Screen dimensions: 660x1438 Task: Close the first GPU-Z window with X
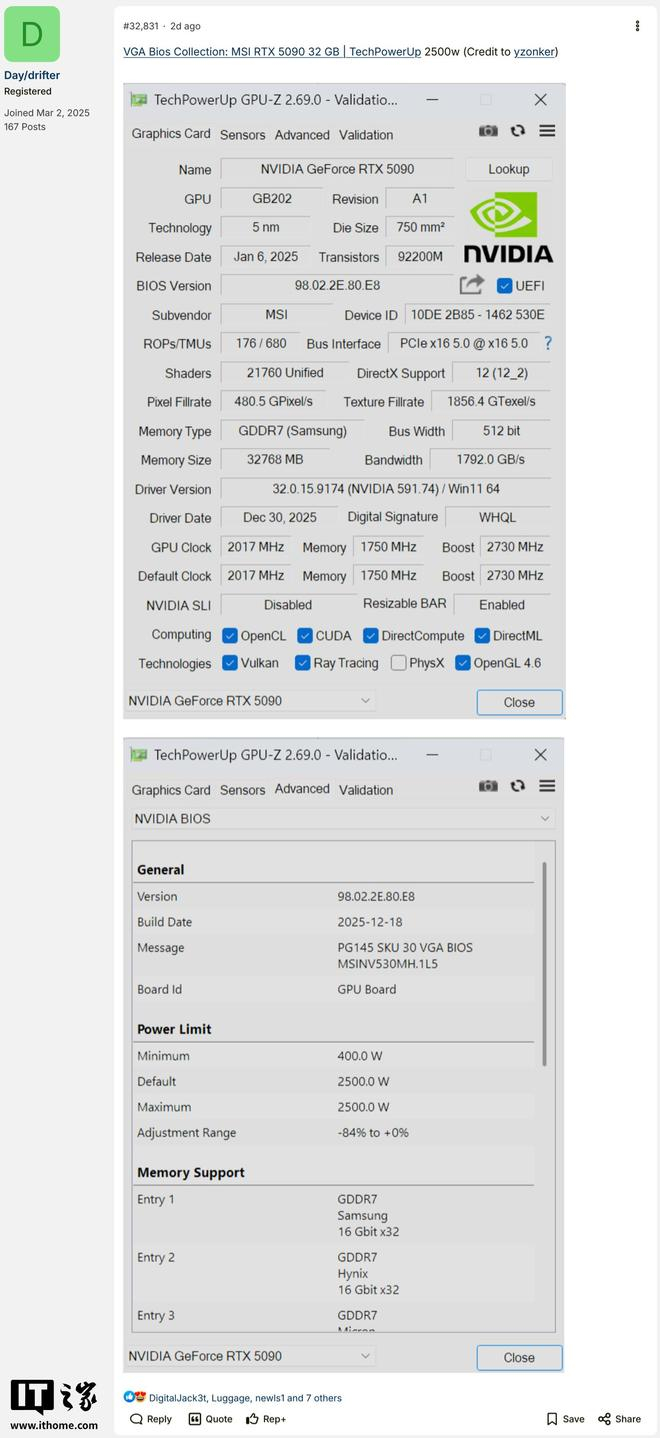coord(540,100)
